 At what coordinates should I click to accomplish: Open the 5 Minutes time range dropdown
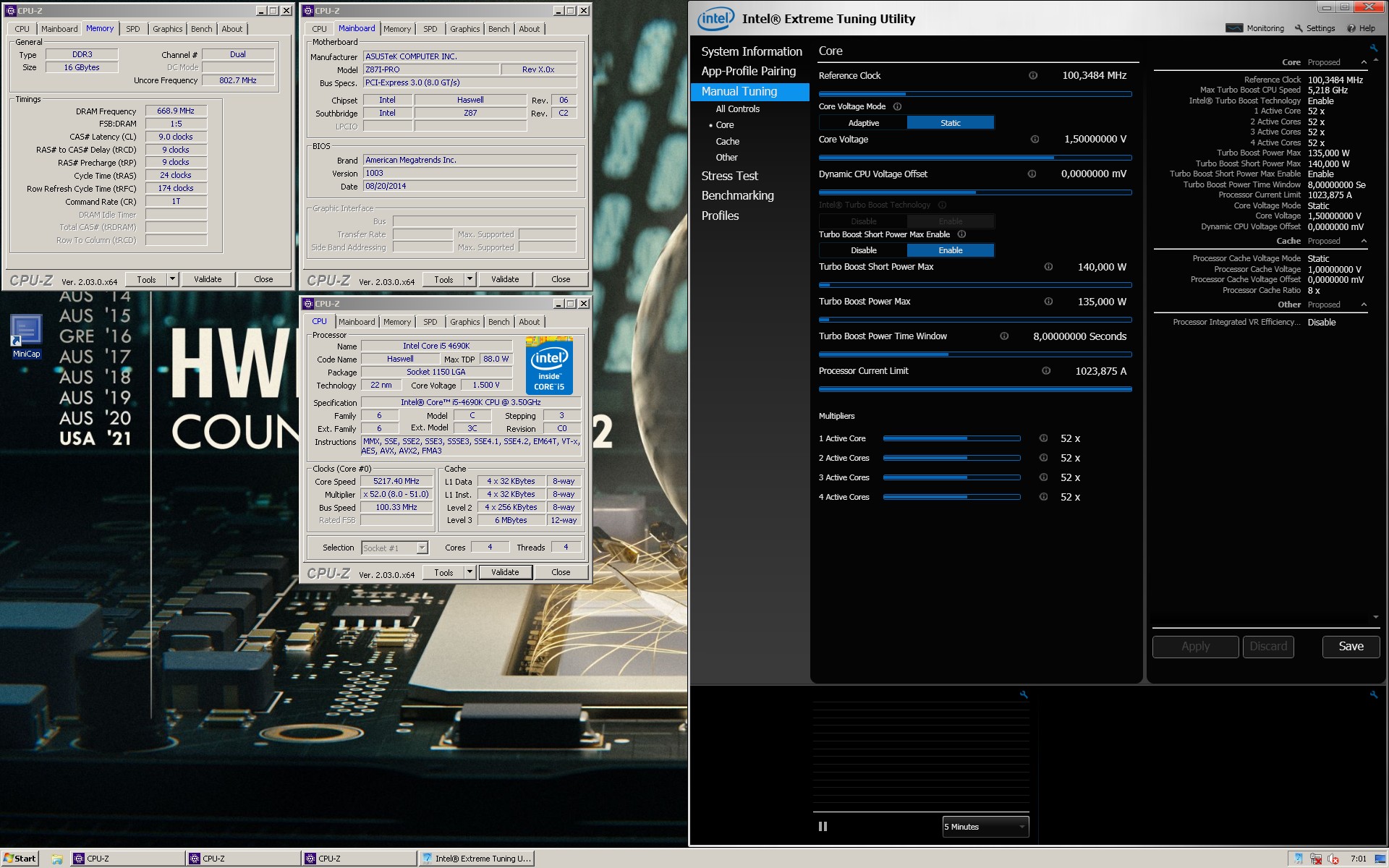click(985, 827)
